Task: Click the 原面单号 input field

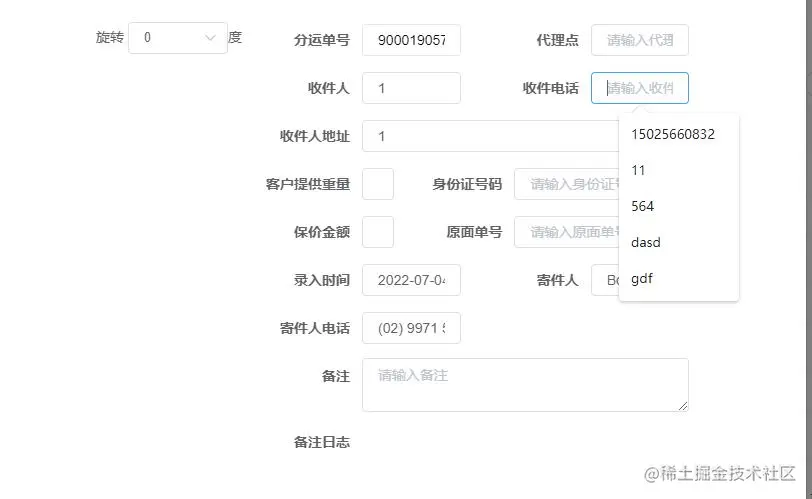Action: (567, 232)
